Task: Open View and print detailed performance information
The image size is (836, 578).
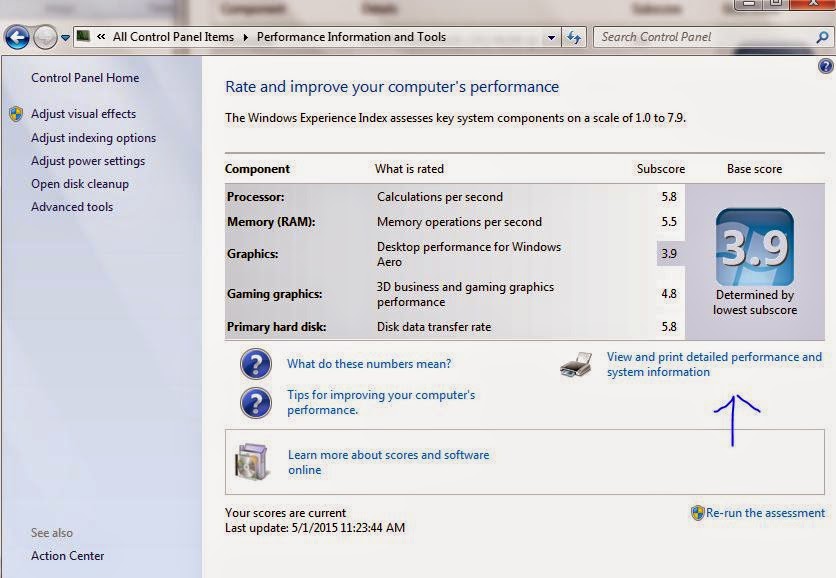Action: pyautogui.click(x=714, y=364)
